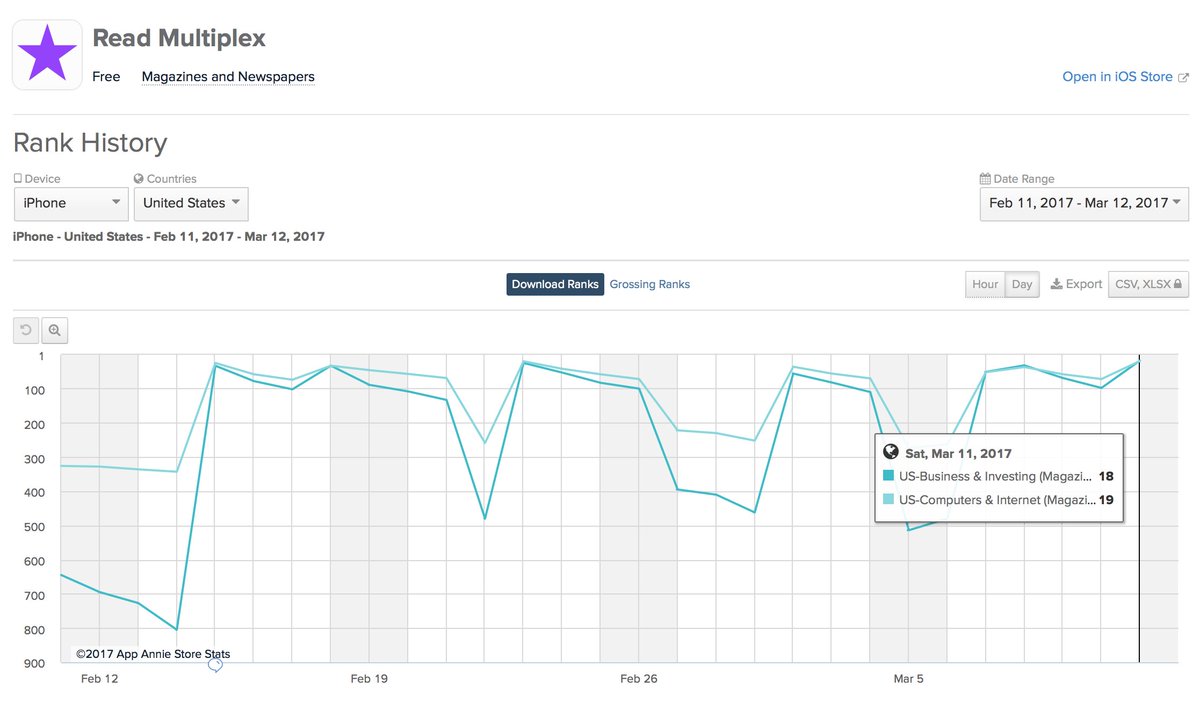
Task: Click the magnifier zoom icon
Action: tap(55, 330)
